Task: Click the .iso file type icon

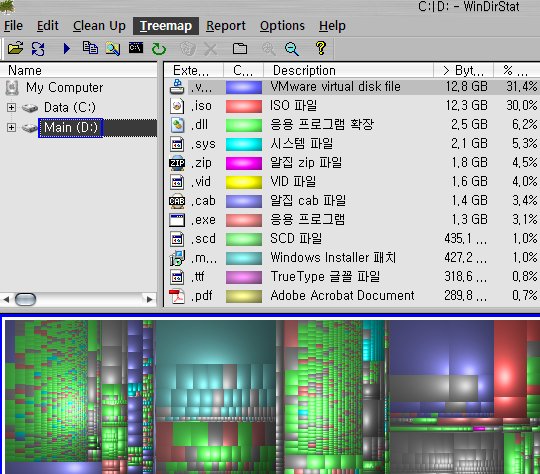Action: tap(177, 106)
